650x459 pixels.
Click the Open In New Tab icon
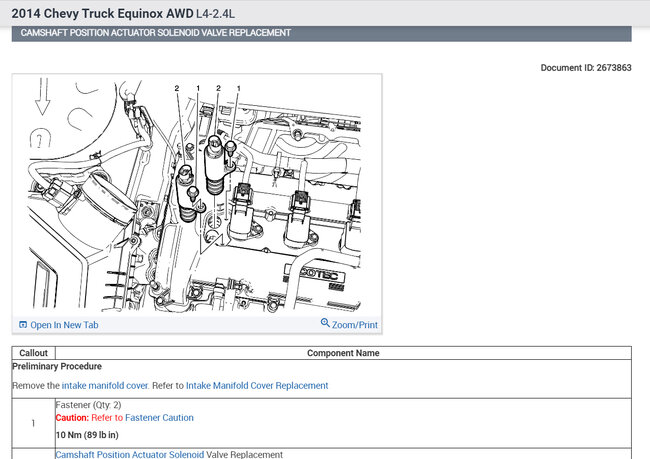[23, 325]
